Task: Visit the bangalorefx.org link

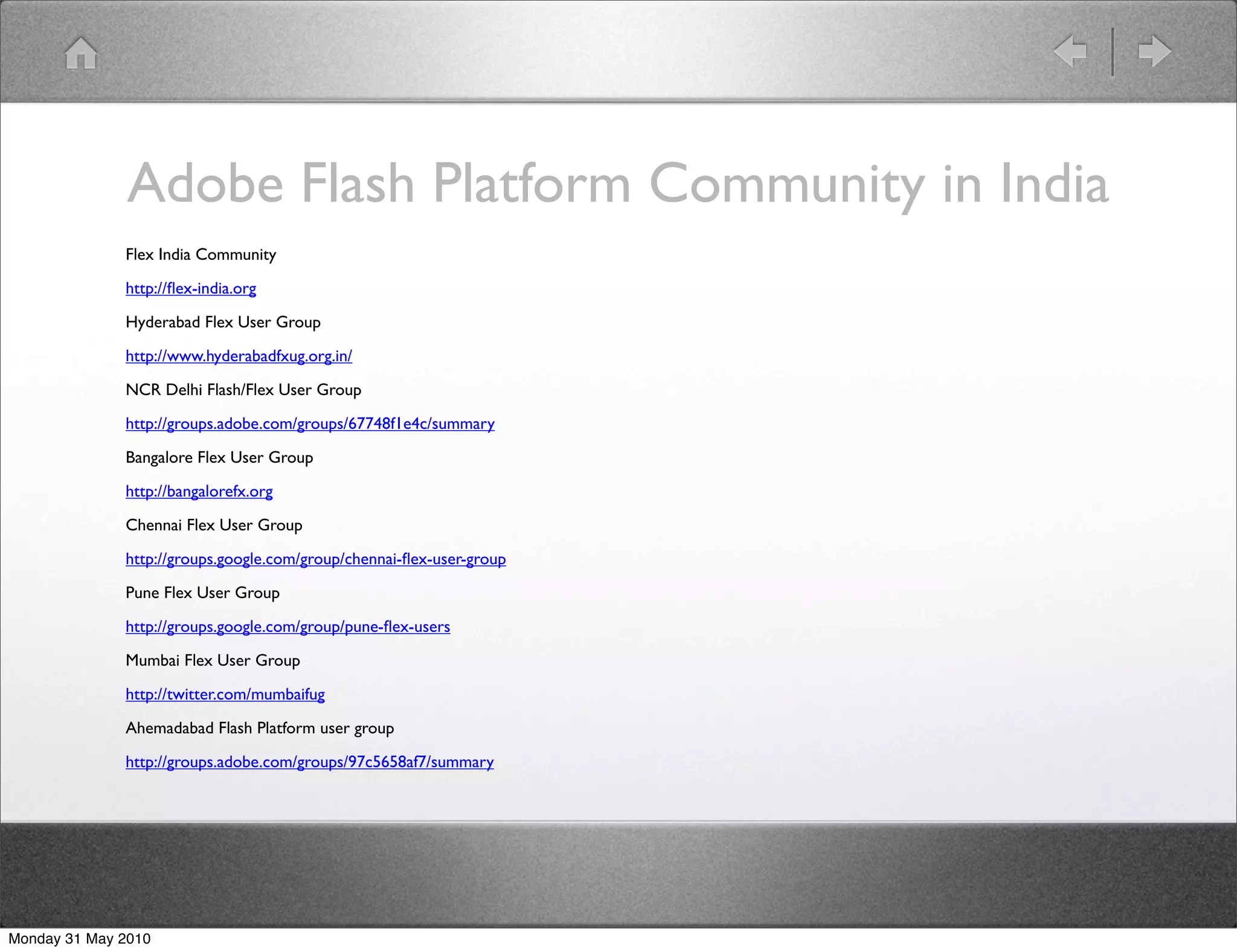Action: pyautogui.click(x=199, y=492)
